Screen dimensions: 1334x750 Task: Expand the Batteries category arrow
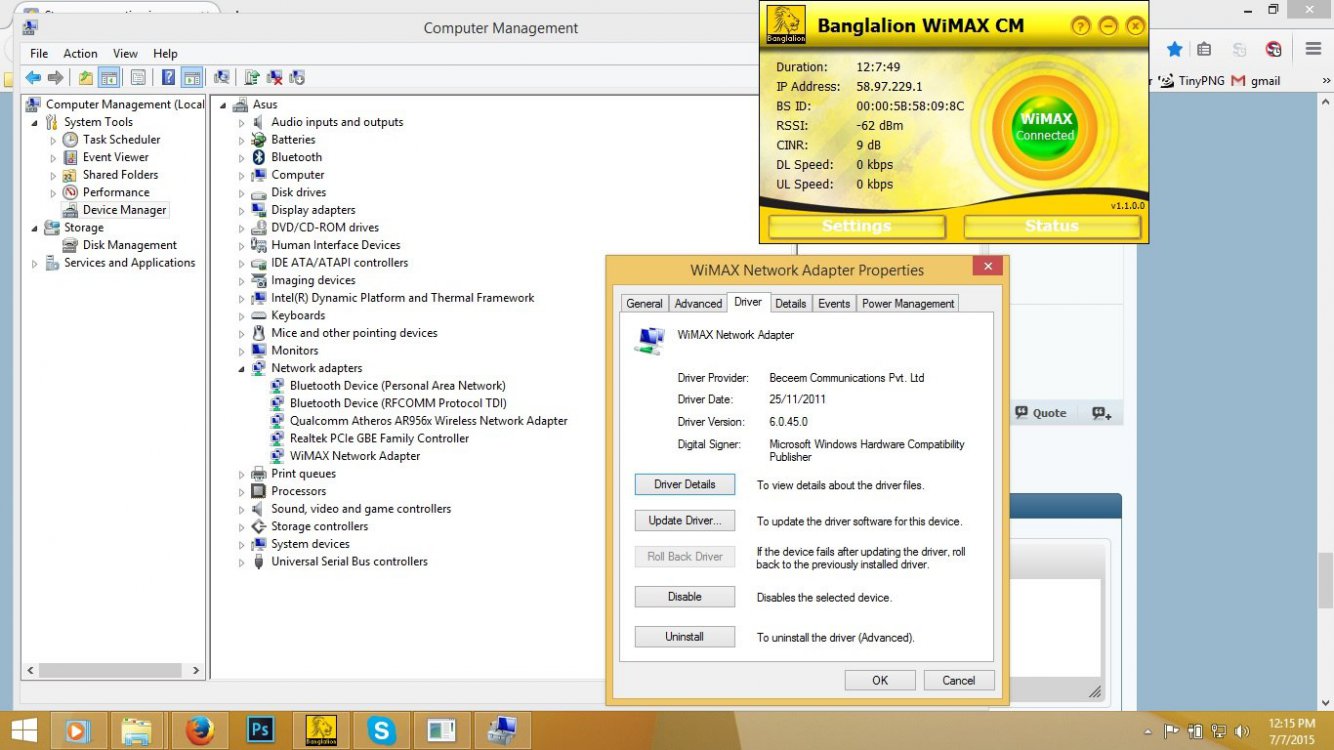(x=242, y=140)
